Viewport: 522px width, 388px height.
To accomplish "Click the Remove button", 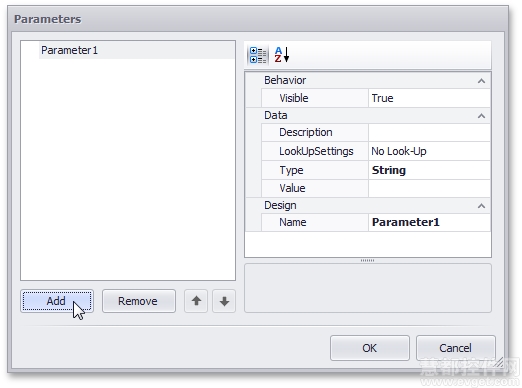I will (x=139, y=301).
